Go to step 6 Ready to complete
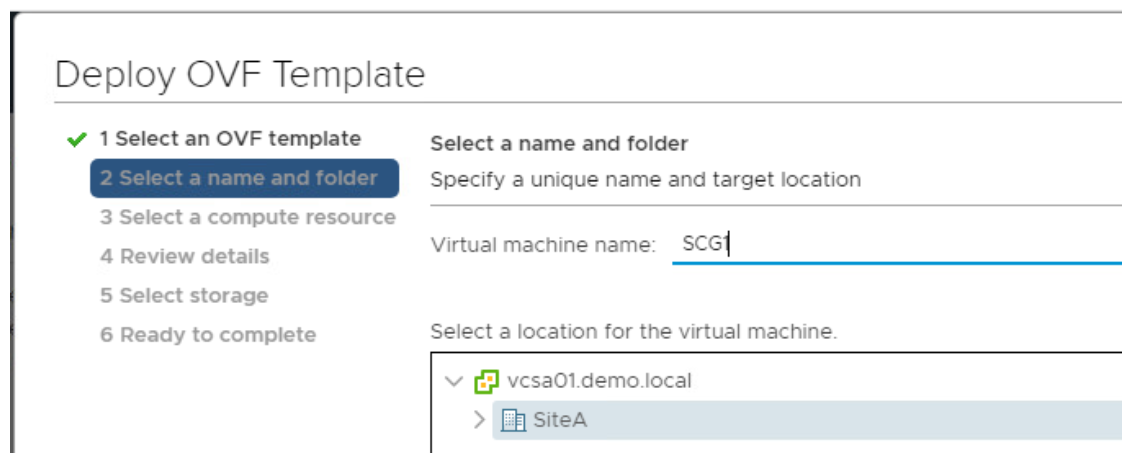Image resolution: width=1132 pixels, height=462 pixels. click(207, 334)
